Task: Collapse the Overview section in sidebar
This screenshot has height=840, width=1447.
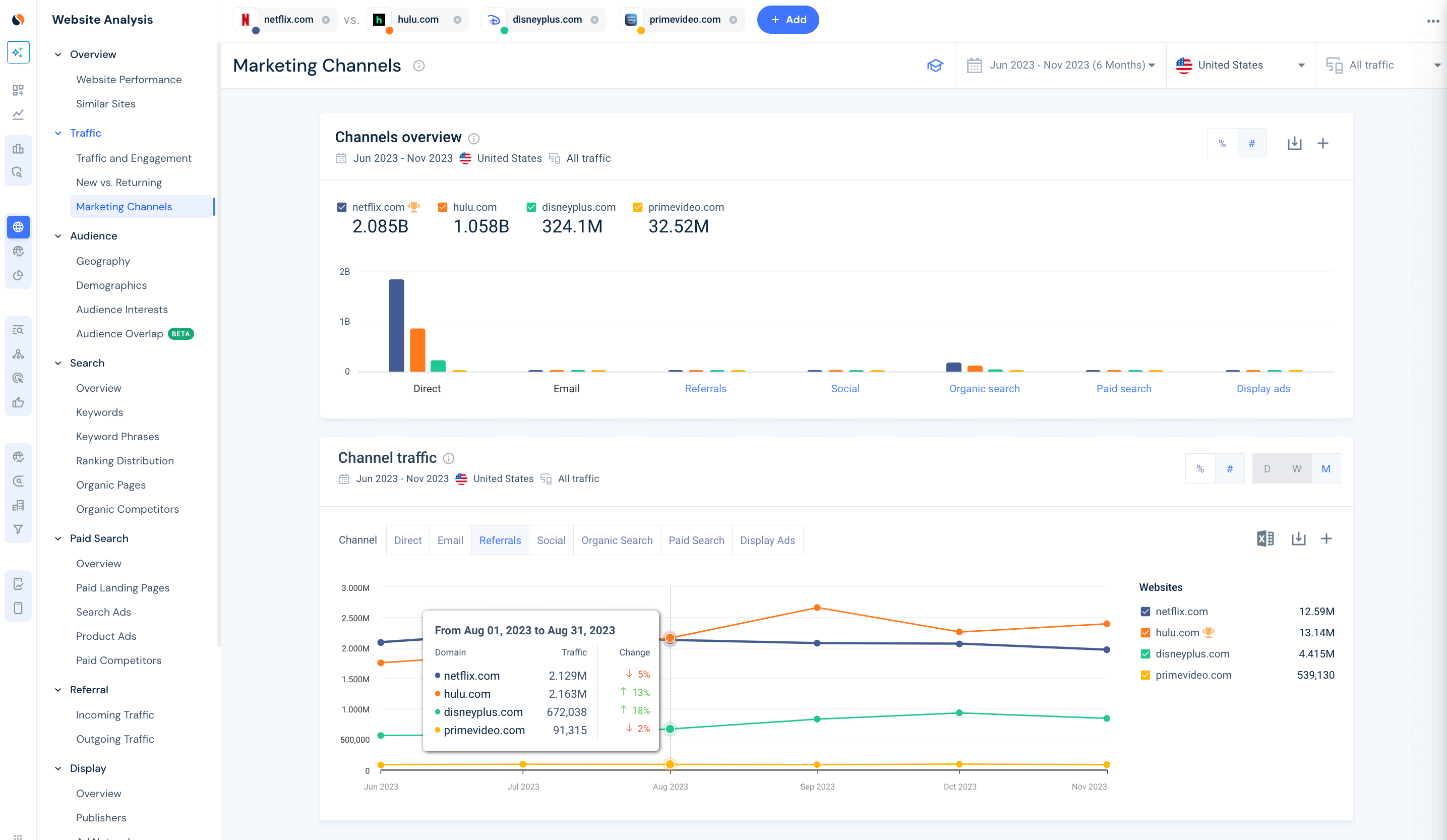Action: 58,54
